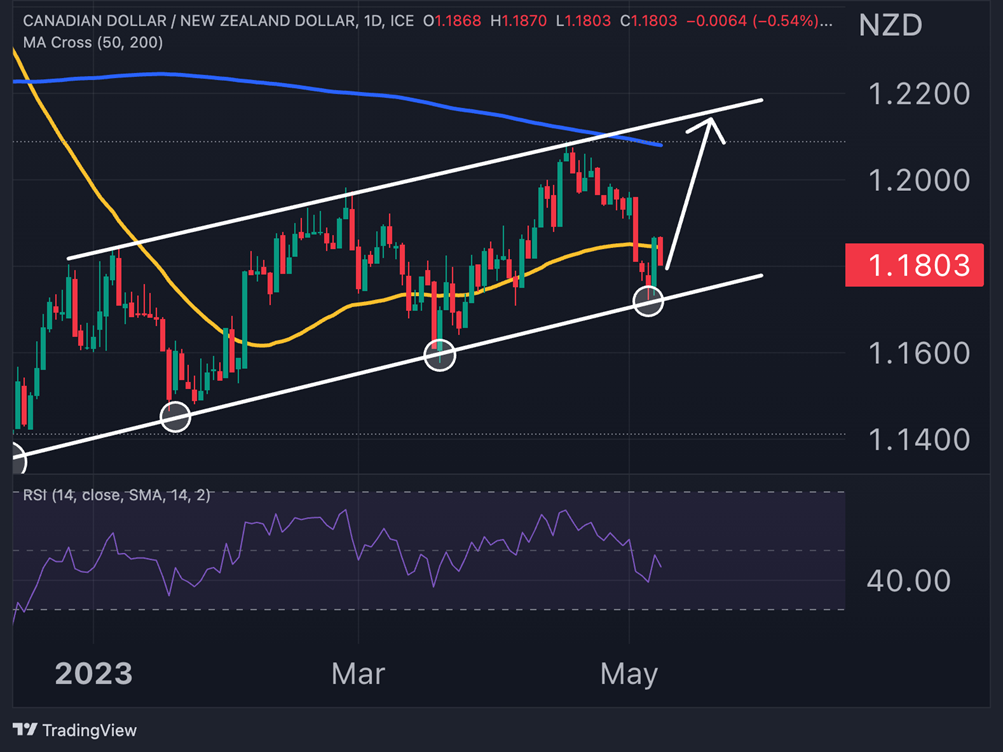This screenshot has height=752, width=1003.
Task: Click the 2023 time axis label
Action: (94, 674)
